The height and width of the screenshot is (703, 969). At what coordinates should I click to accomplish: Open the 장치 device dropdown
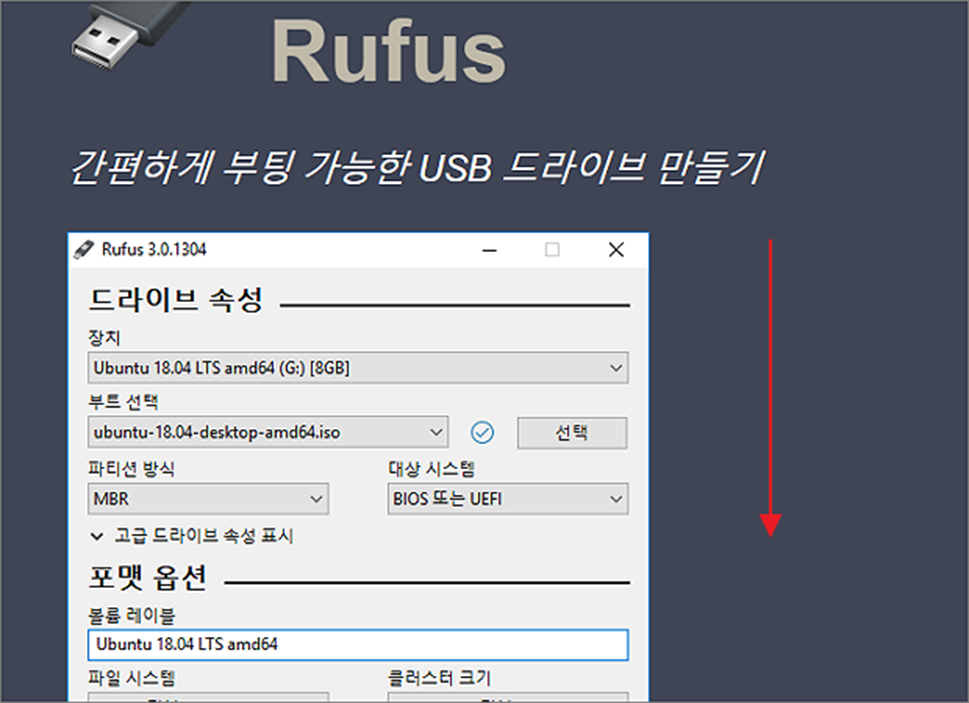click(x=358, y=368)
